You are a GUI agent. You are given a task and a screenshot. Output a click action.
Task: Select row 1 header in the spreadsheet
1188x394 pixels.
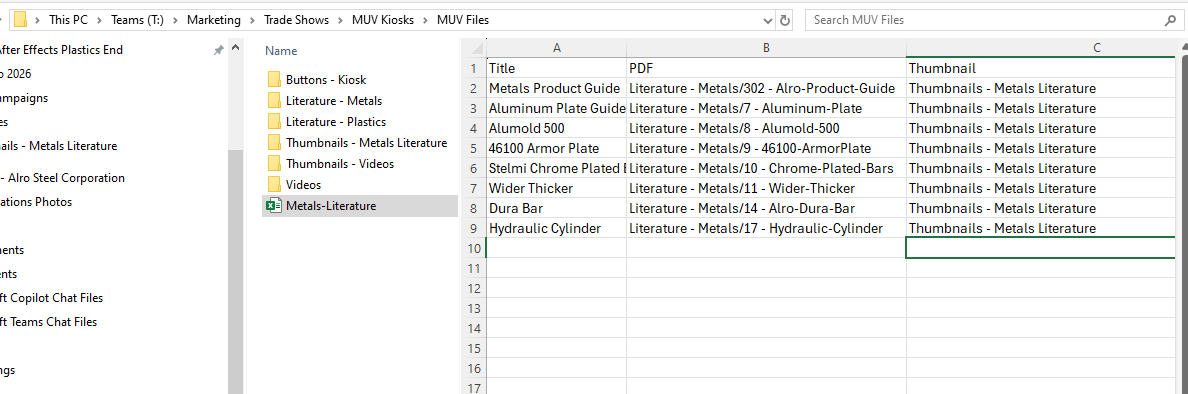tap(474, 68)
